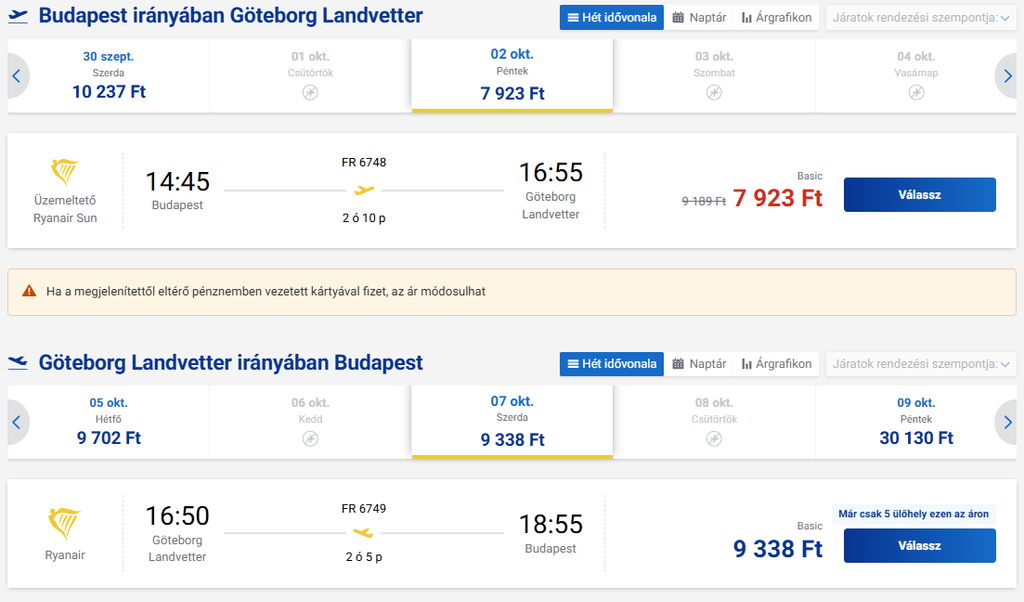Viewport: 1024px width, 602px height.
Task: Click the no-flight icon under 01 okt.
Action: coord(310,93)
